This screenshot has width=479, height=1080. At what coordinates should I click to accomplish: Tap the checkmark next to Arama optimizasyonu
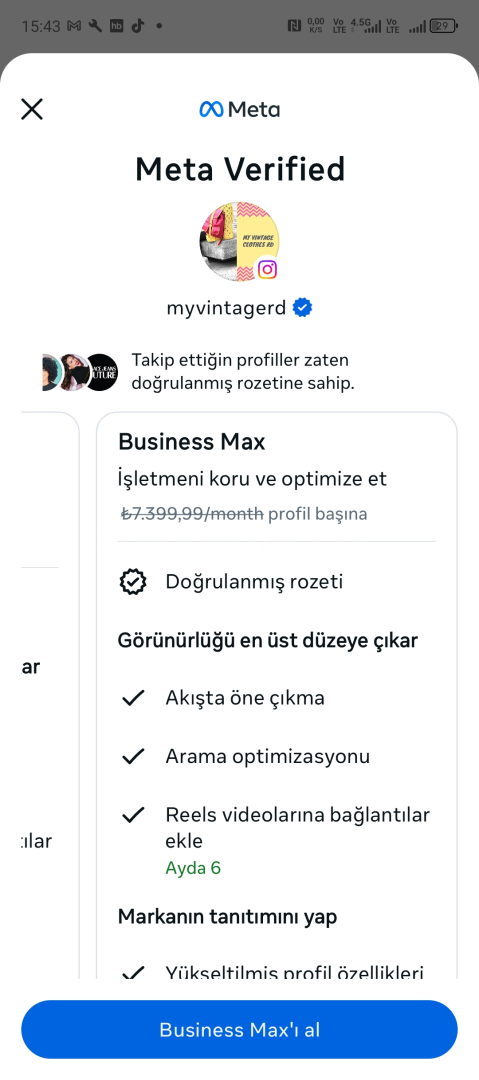point(133,756)
